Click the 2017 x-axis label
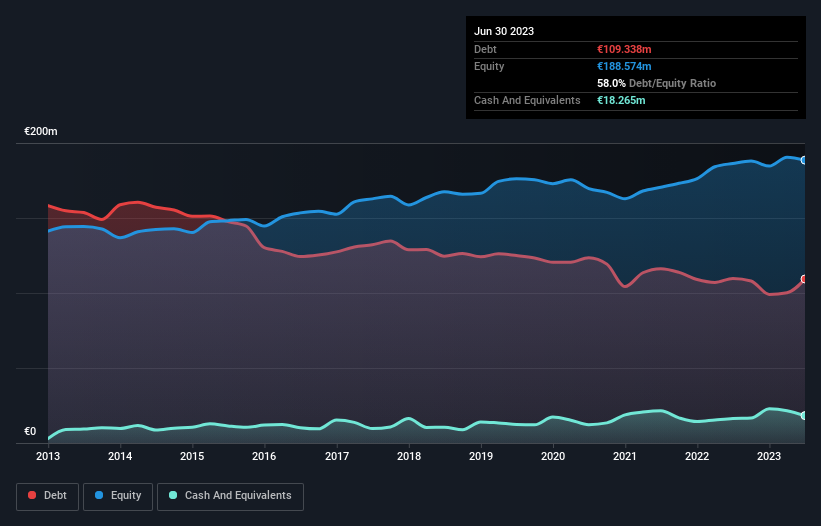The height and width of the screenshot is (526, 821). [x=337, y=456]
